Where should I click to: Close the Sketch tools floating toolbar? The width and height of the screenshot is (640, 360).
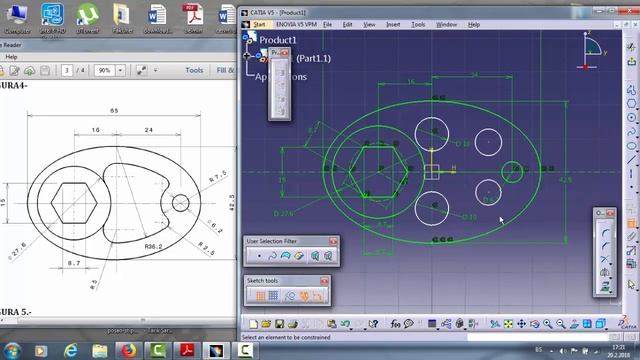[324, 280]
